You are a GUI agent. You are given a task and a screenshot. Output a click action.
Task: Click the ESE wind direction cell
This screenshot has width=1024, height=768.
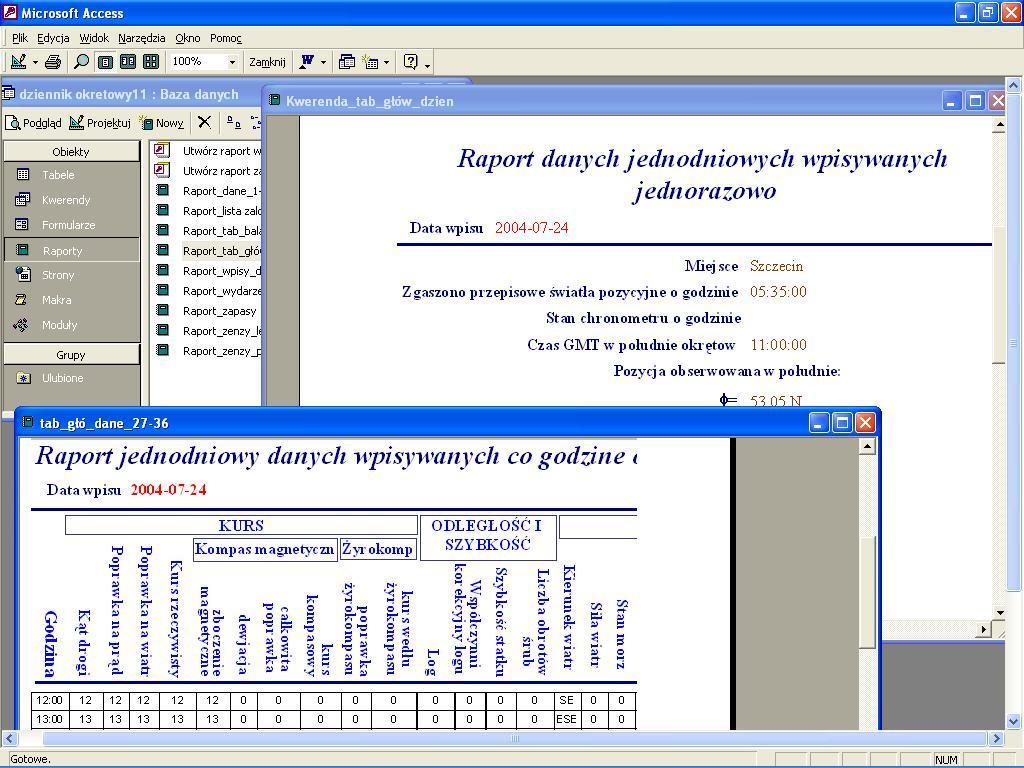(566, 719)
